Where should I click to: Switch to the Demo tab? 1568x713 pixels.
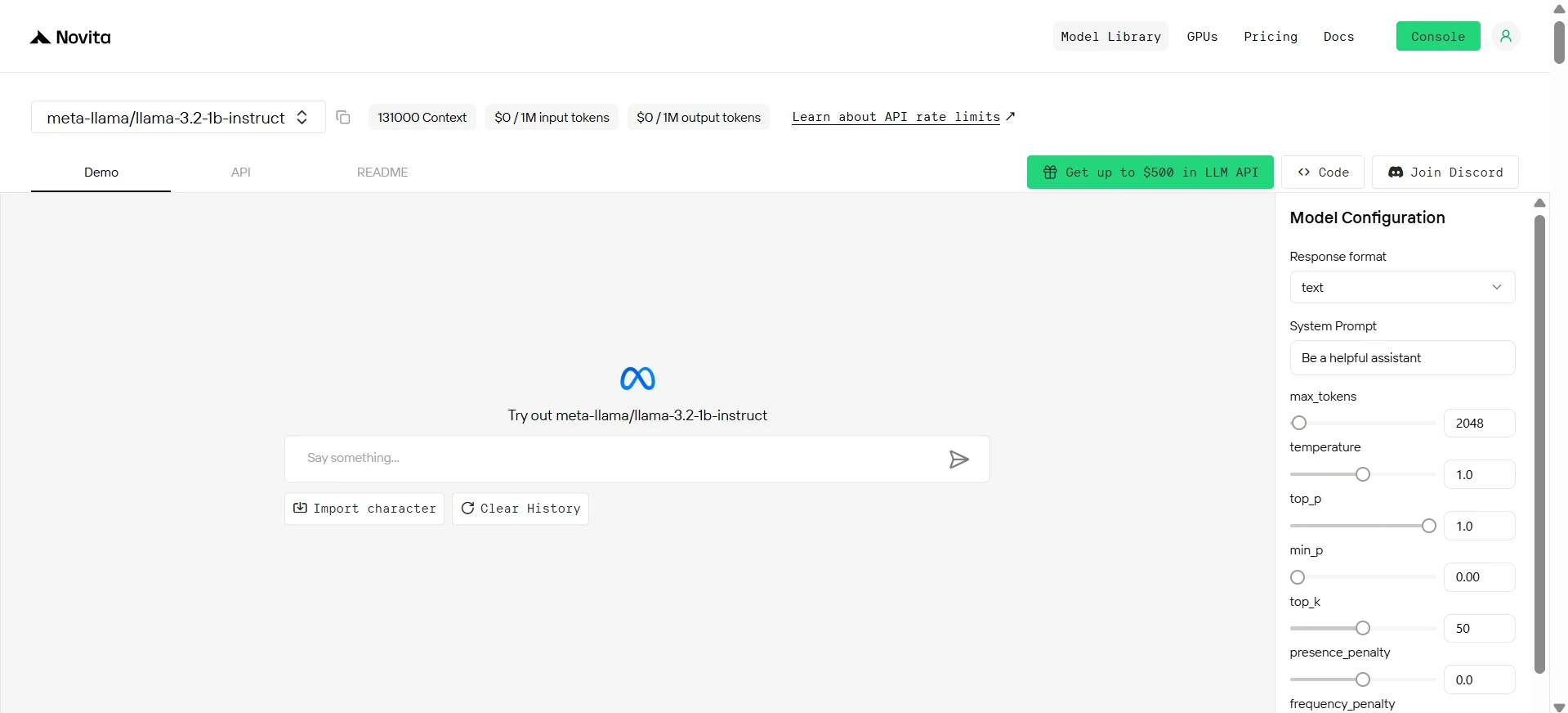pos(101,173)
